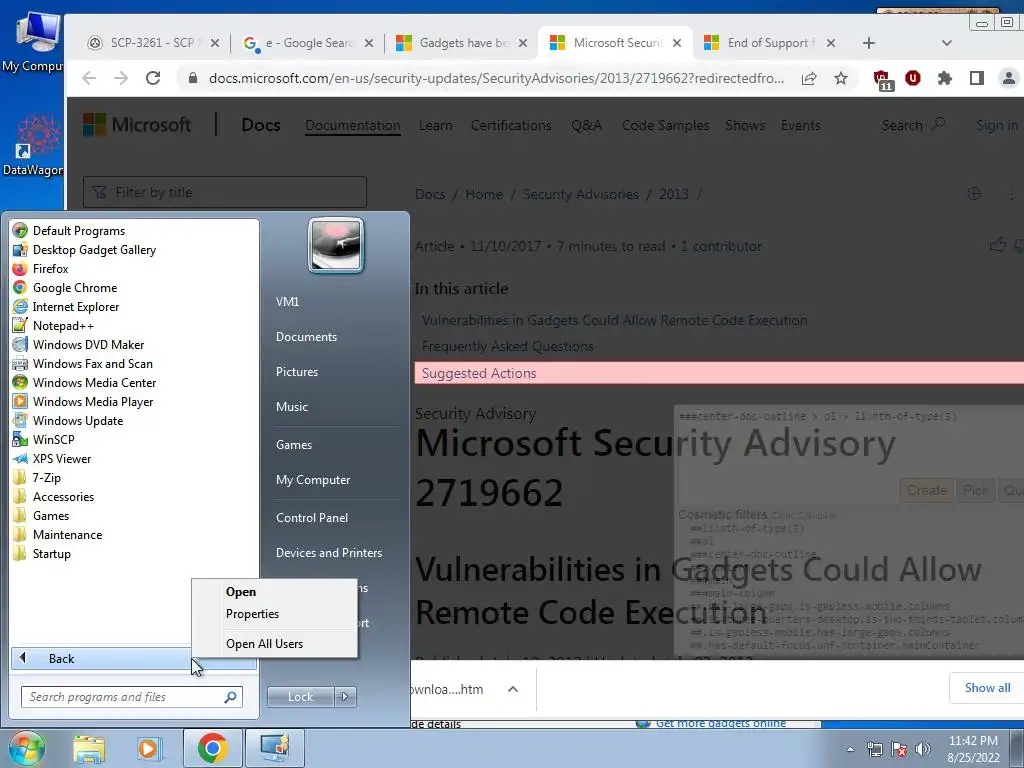Open the Action Center flag icon

899,749
